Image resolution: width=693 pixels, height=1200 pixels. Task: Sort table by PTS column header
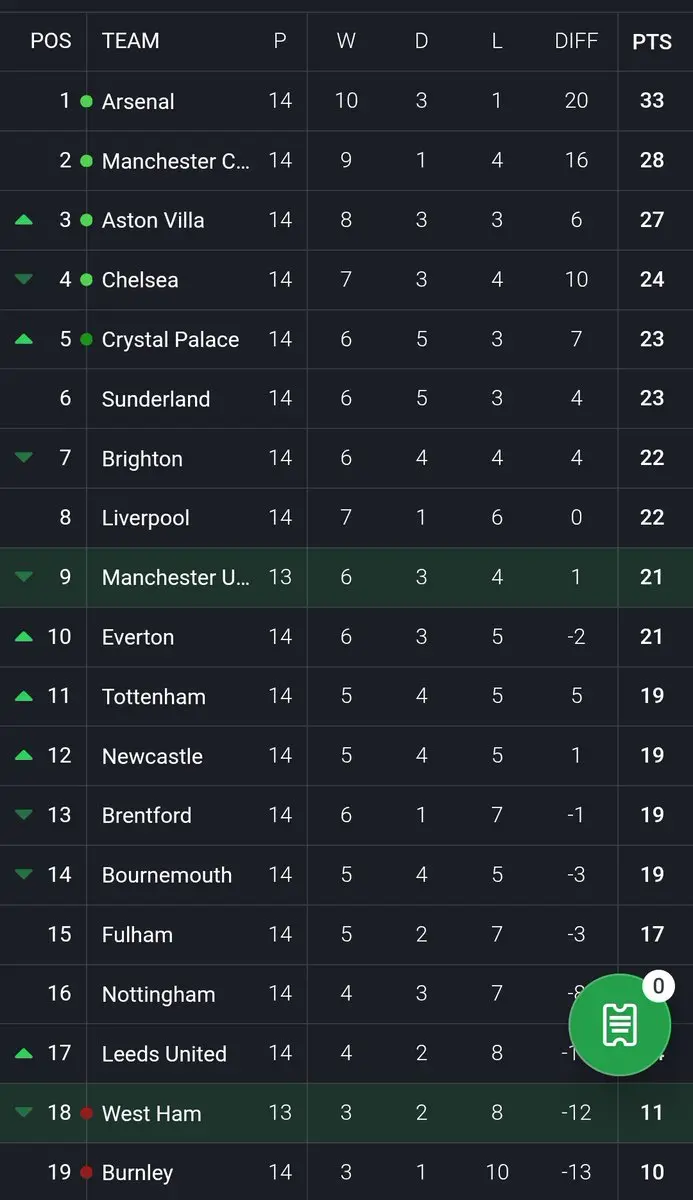pyautogui.click(x=652, y=42)
